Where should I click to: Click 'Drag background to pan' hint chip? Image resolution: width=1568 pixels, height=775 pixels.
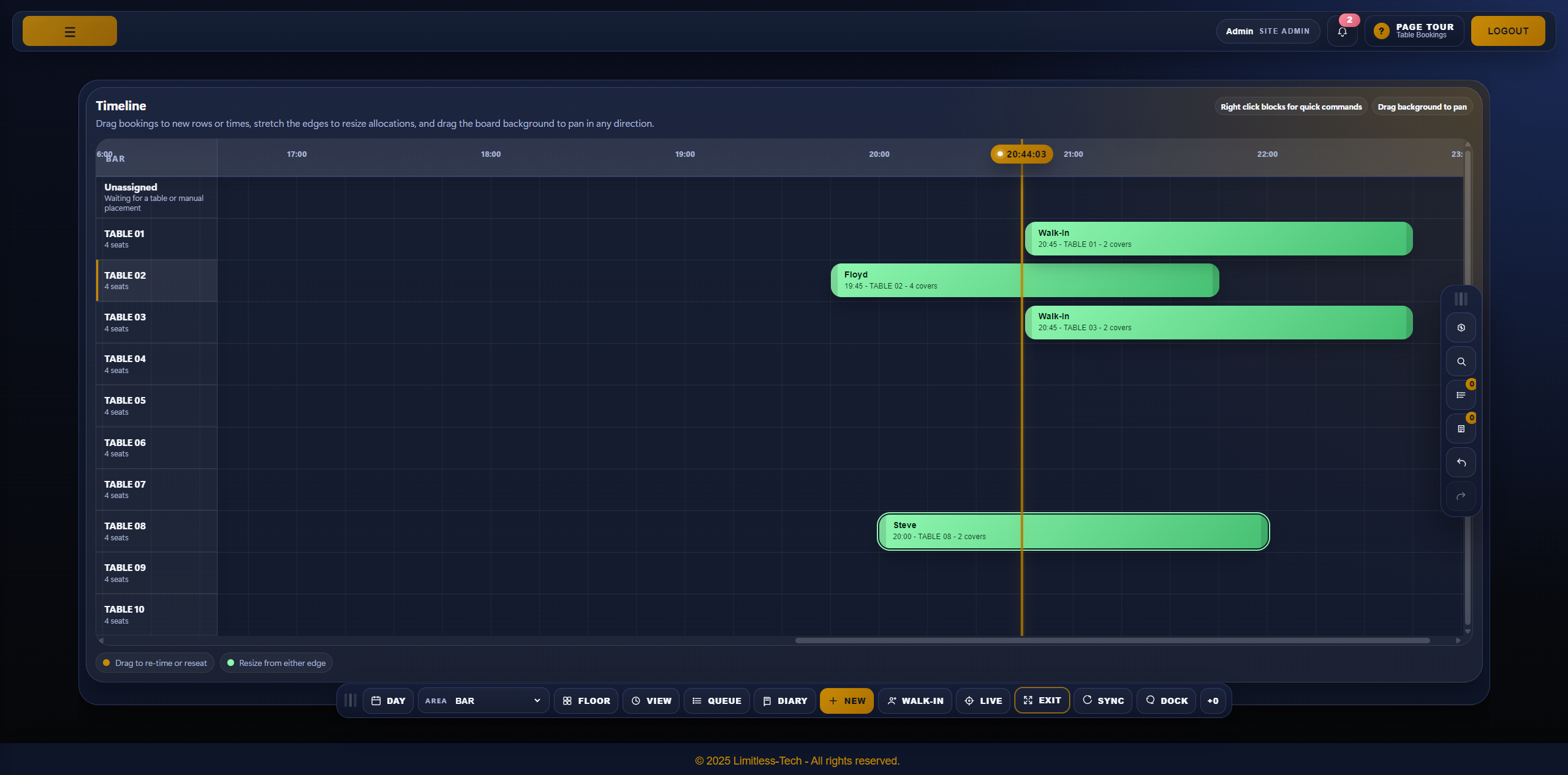[1422, 107]
